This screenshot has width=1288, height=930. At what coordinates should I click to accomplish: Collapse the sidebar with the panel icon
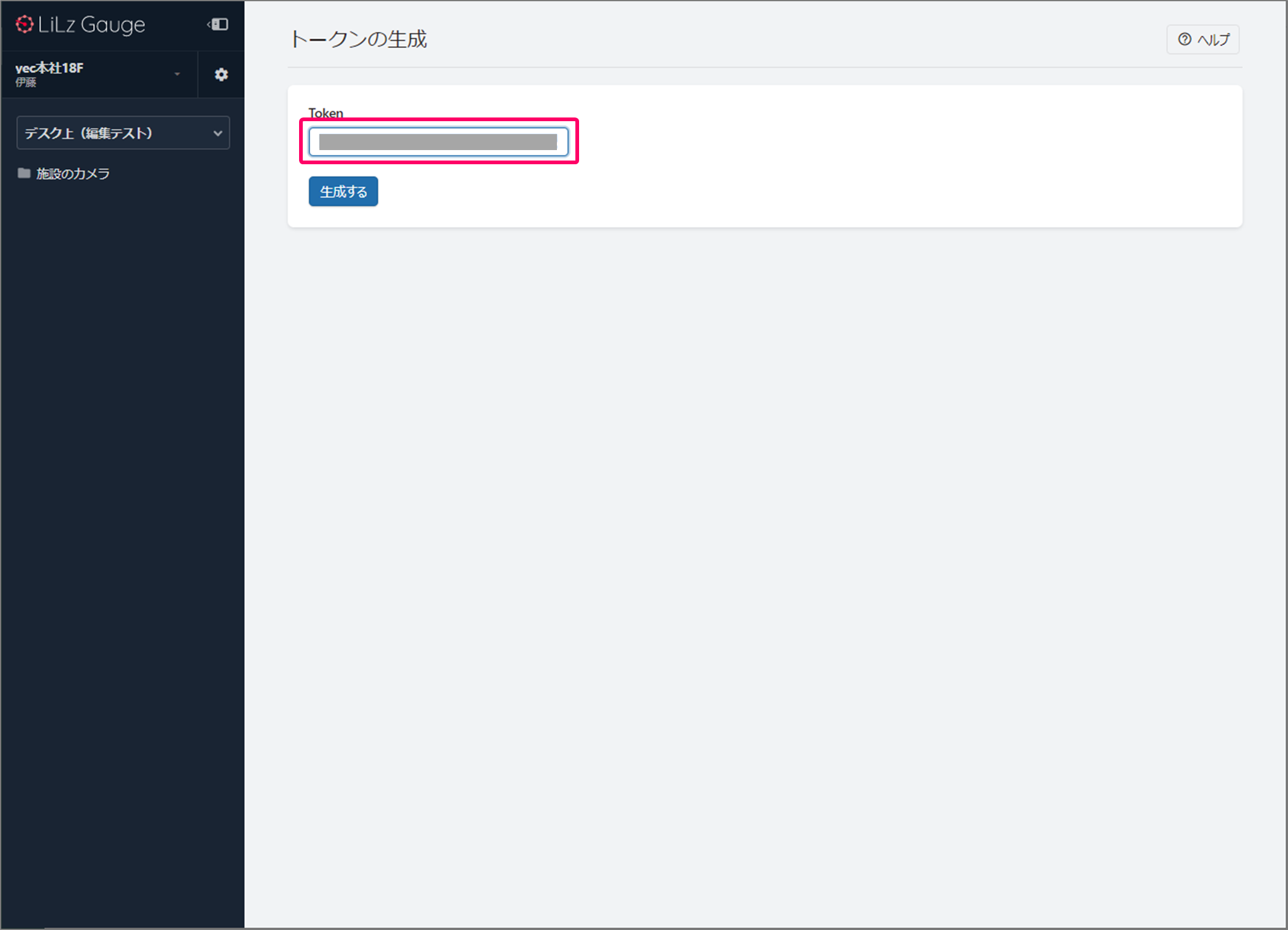coord(218,25)
